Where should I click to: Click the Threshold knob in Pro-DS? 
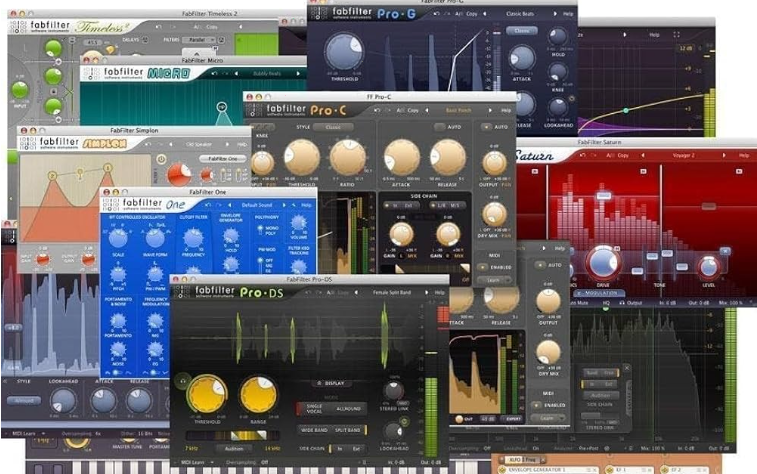point(207,395)
